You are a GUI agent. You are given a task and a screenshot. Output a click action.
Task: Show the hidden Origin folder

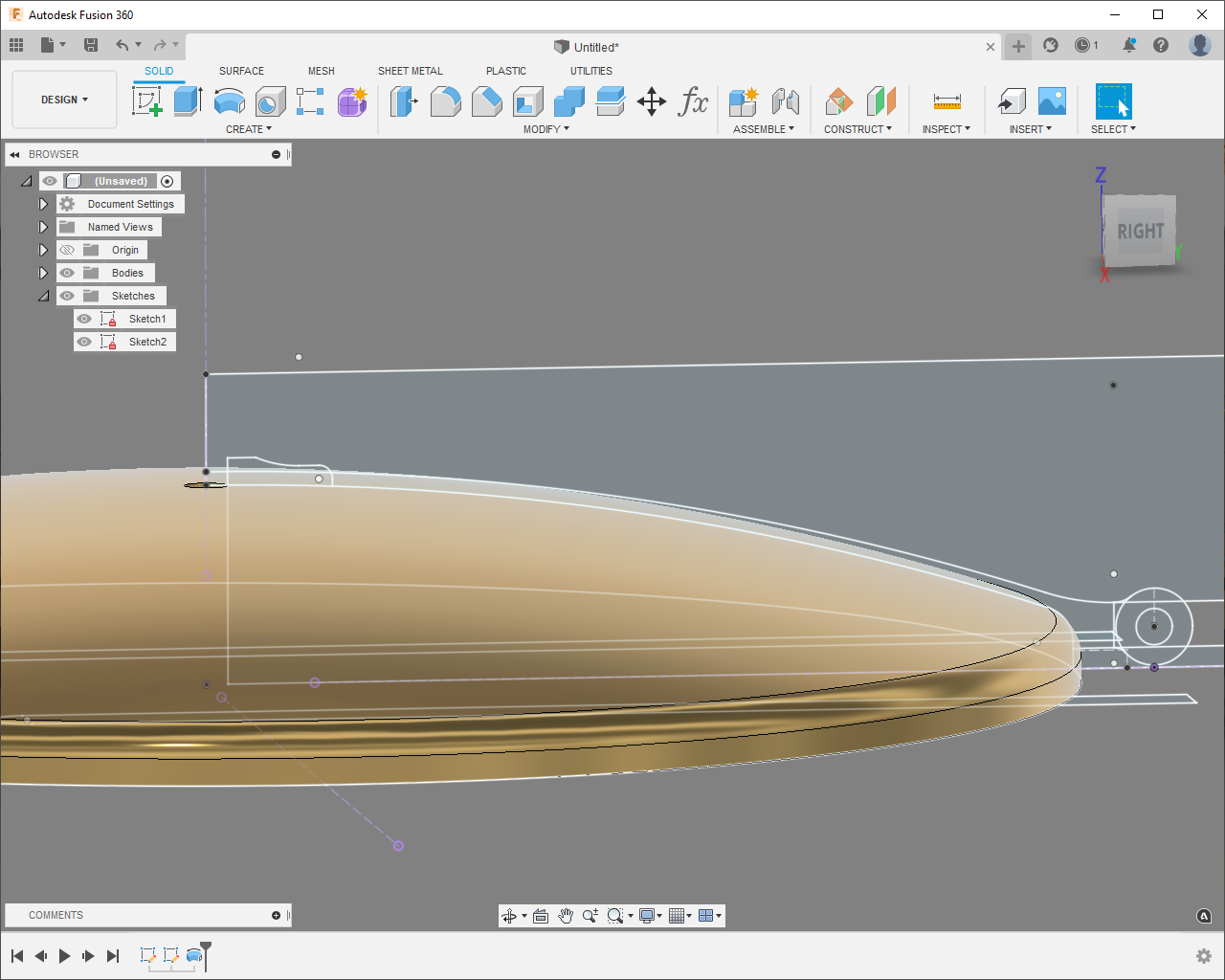tap(67, 250)
